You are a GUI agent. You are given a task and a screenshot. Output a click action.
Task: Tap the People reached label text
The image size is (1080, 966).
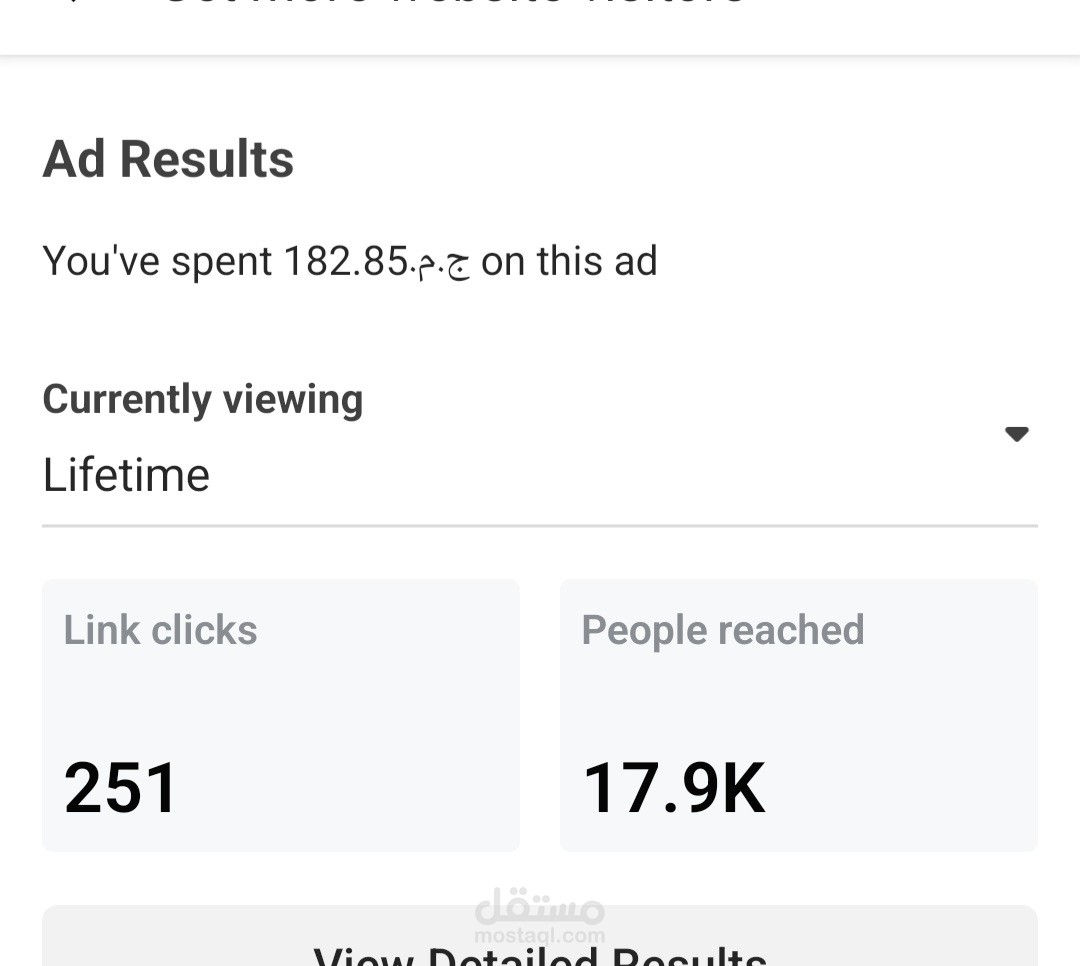click(x=722, y=630)
